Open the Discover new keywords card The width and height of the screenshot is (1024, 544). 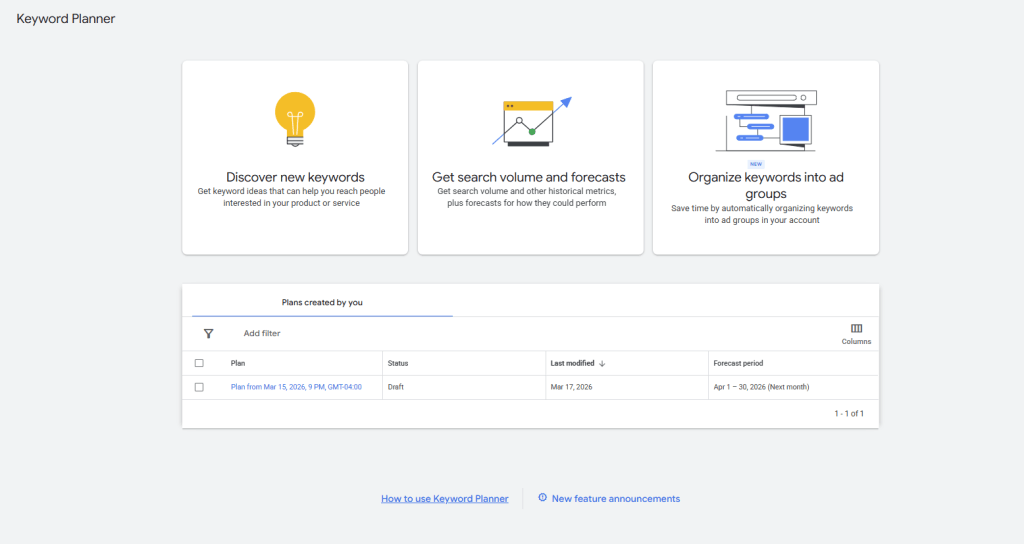(295, 157)
